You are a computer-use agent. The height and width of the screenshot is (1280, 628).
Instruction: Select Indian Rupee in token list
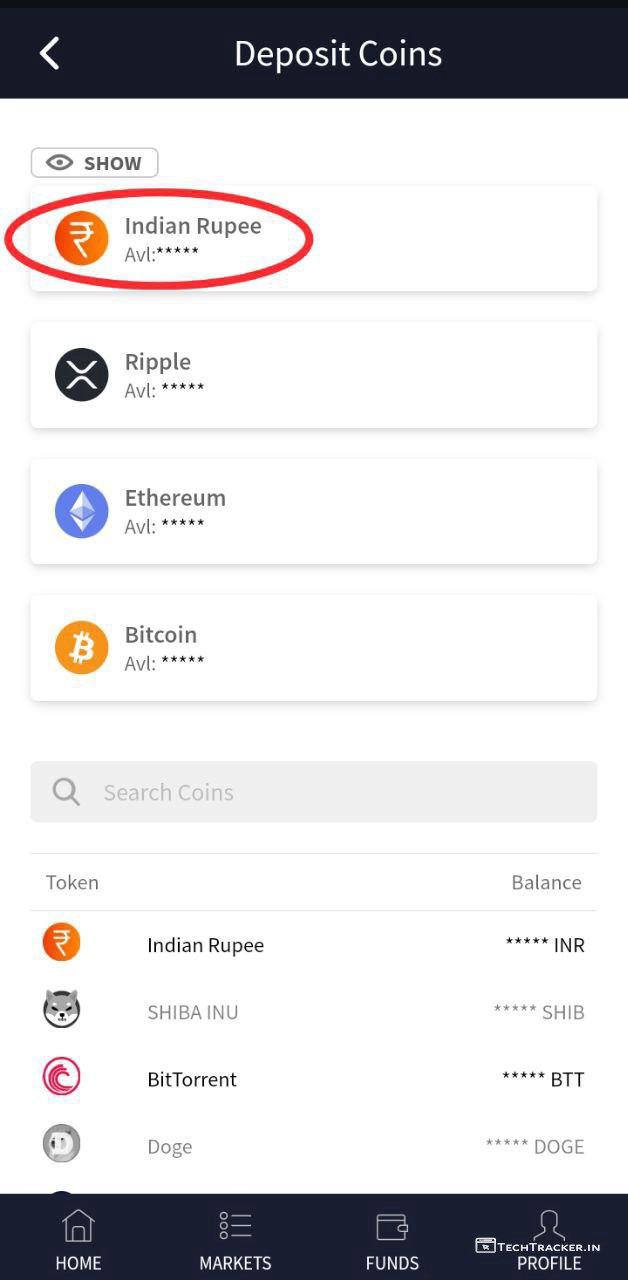(206, 945)
